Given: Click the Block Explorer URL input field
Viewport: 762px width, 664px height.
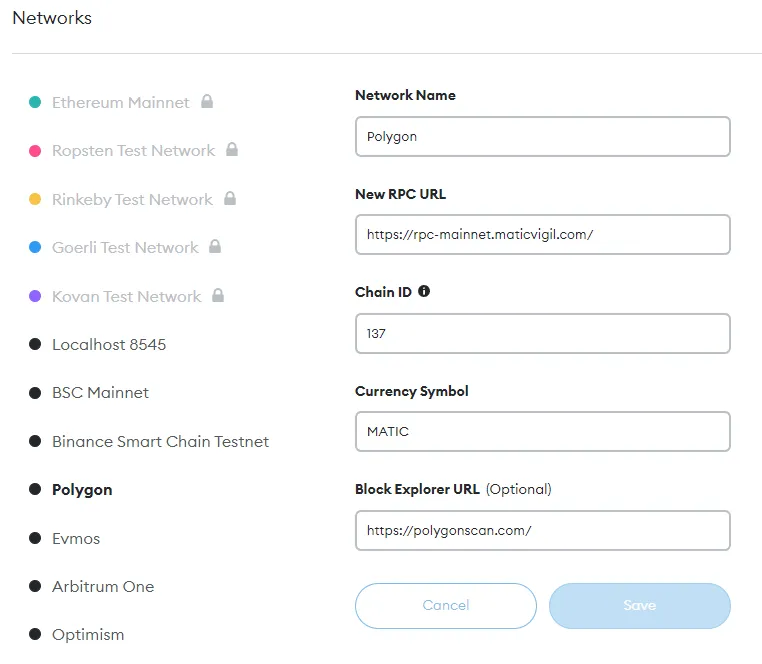Looking at the screenshot, I should pos(543,530).
